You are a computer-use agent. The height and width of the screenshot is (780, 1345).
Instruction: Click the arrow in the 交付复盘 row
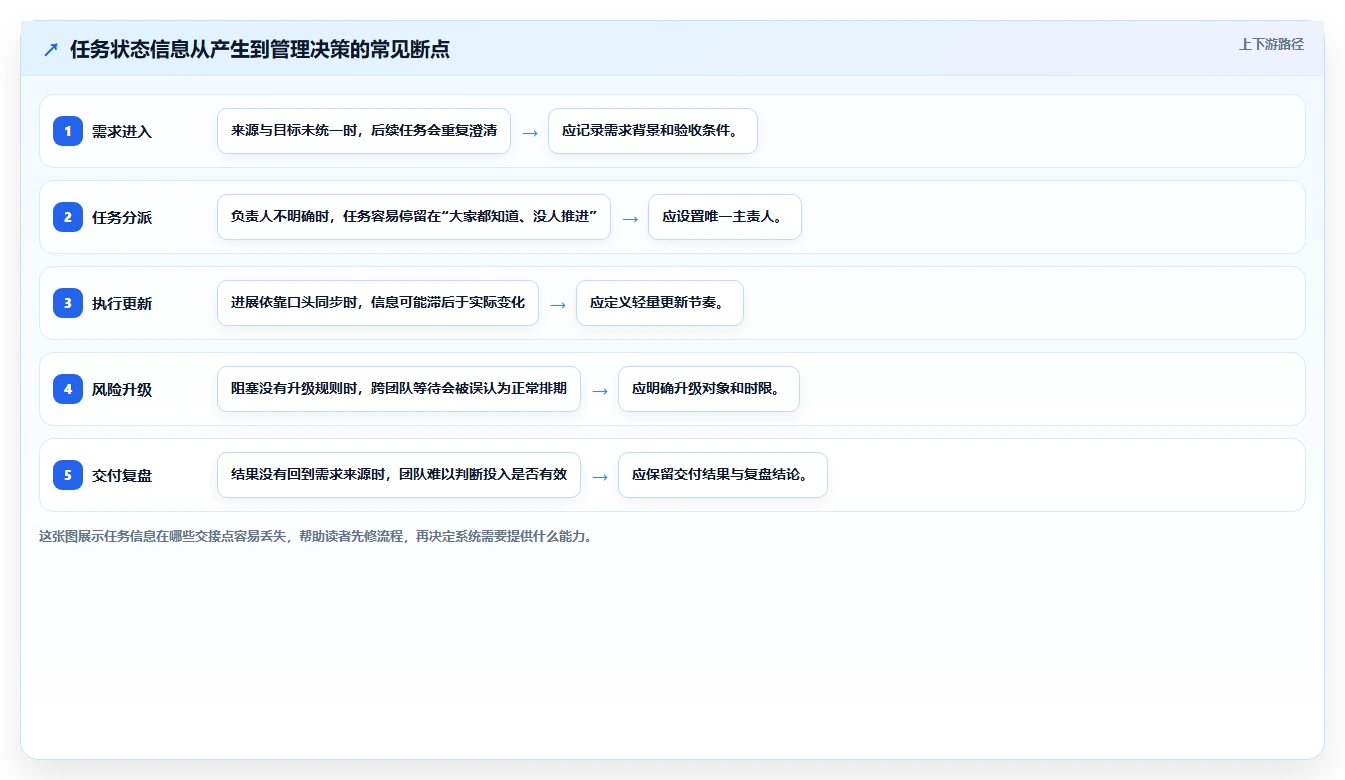click(600, 476)
